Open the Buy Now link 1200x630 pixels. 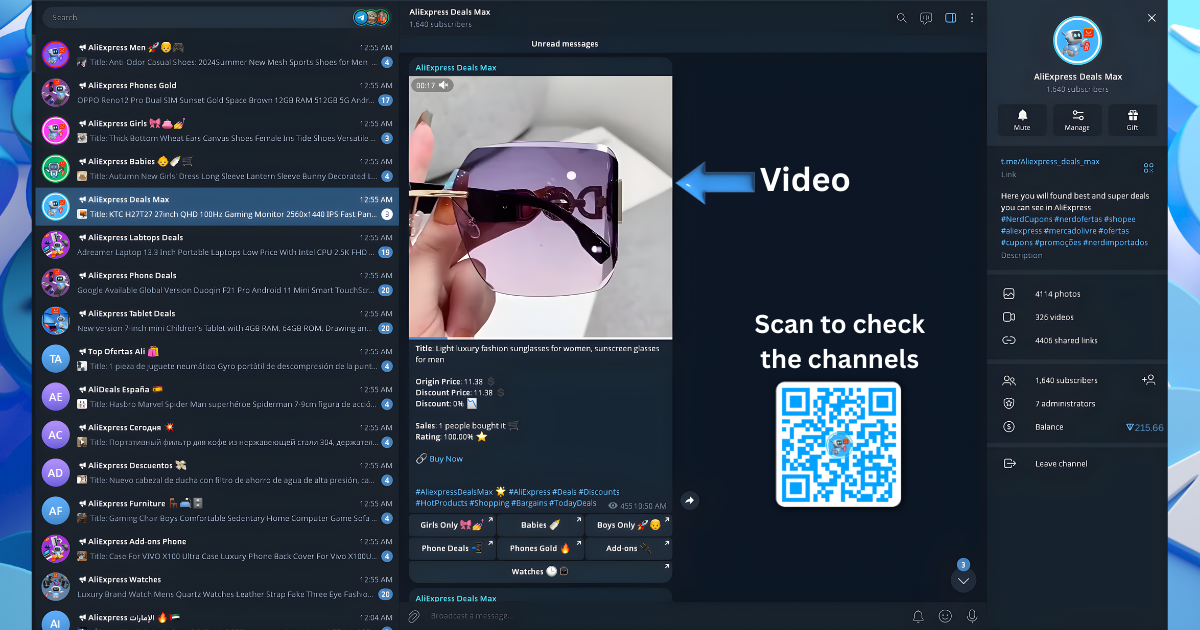[446, 459]
